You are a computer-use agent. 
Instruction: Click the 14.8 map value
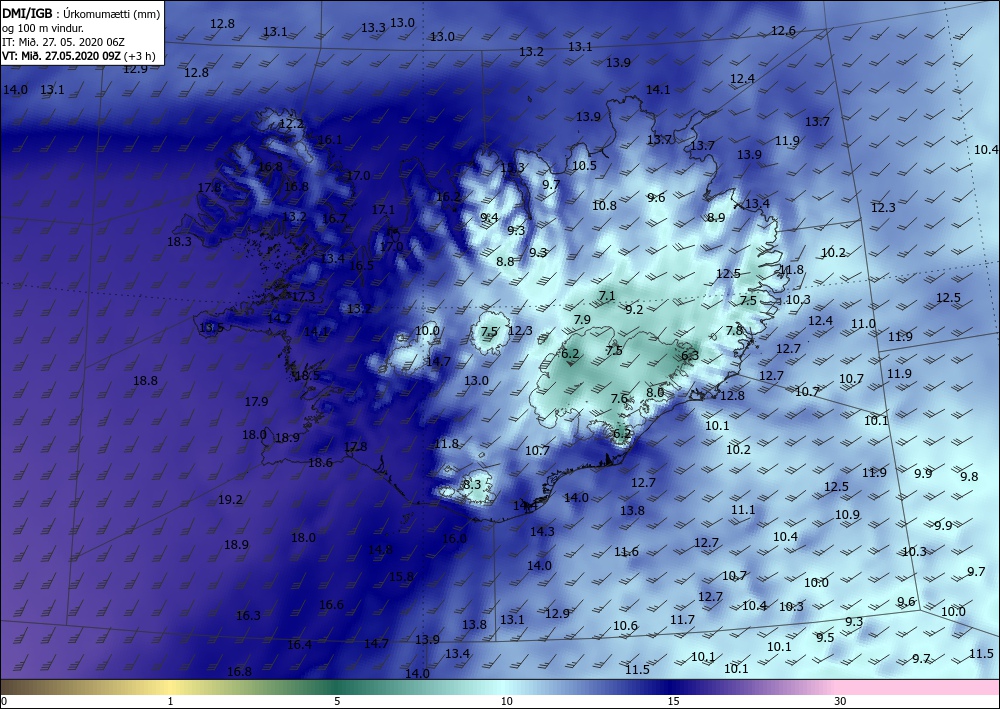click(x=380, y=549)
